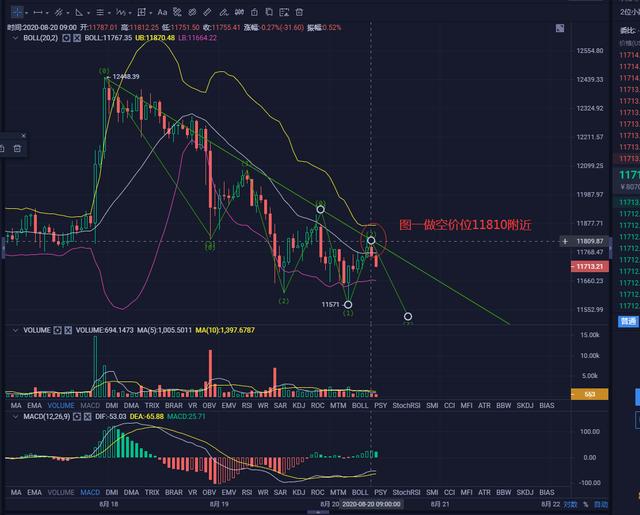Image resolution: width=640 pixels, height=515 pixels.
Task: Open dropdown arrow next to Fibonacci tool
Action: point(109,13)
